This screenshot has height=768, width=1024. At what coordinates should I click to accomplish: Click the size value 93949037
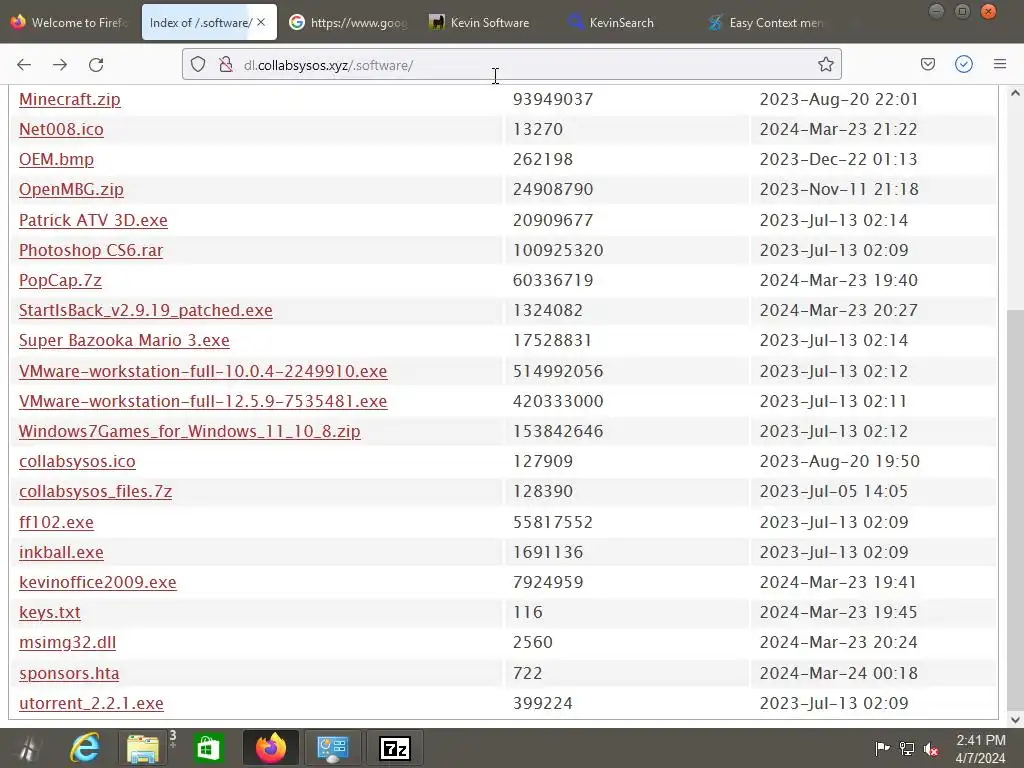click(x=553, y=99)
